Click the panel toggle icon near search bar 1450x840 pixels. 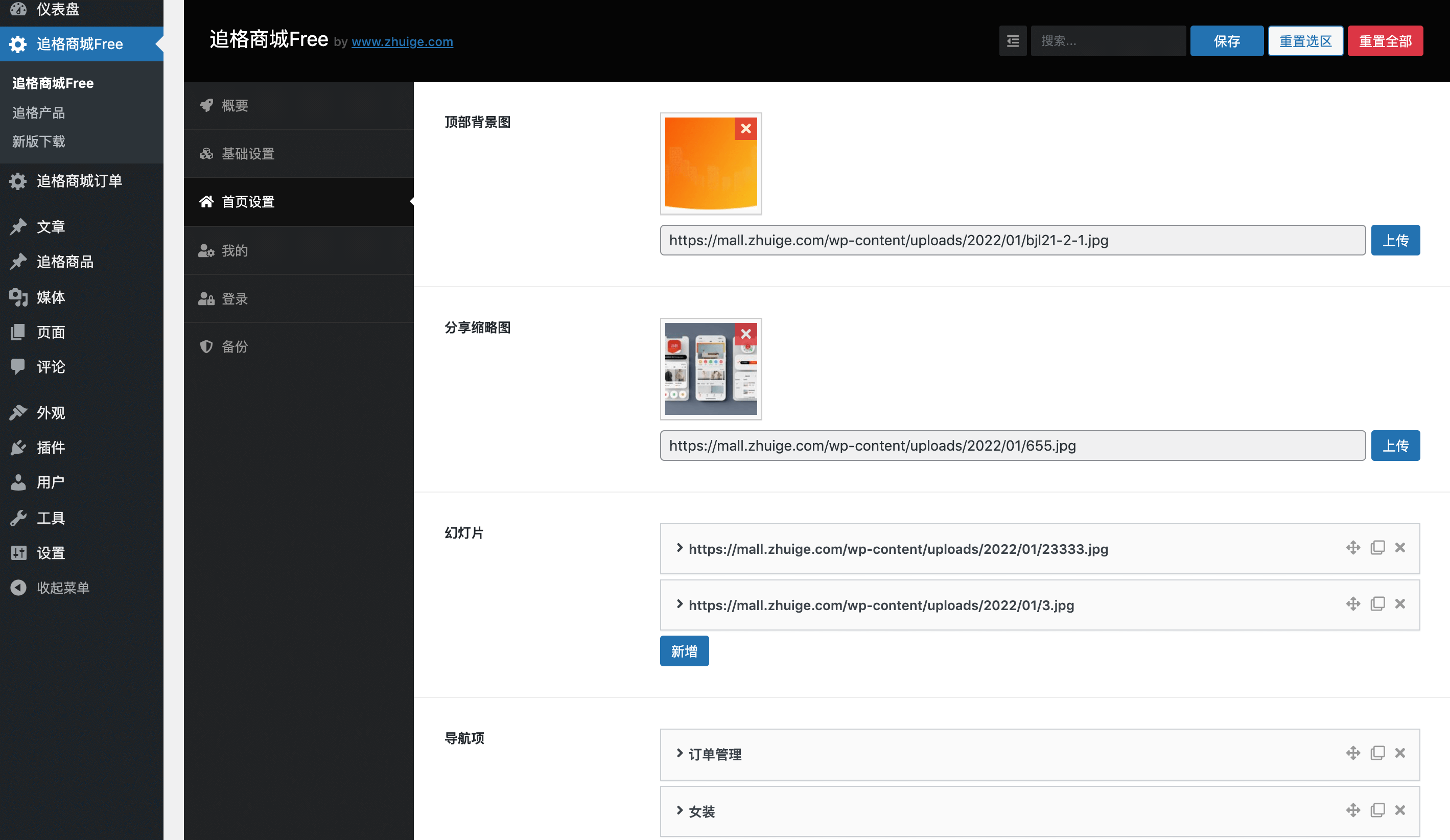pyautogui.click(x=1013, y=41)
